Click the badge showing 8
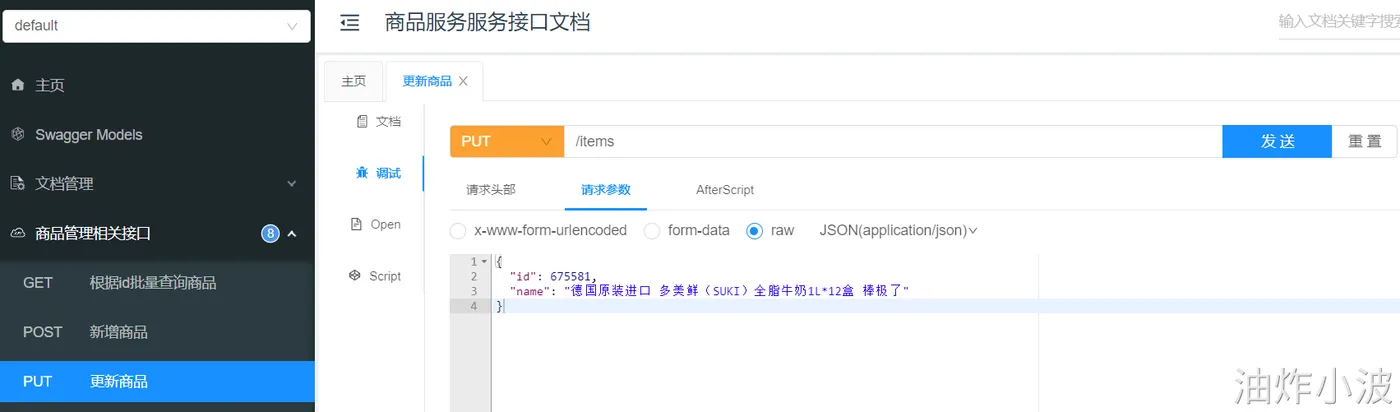This screenshot has width=1400, height=412. (x=270, y=233)
